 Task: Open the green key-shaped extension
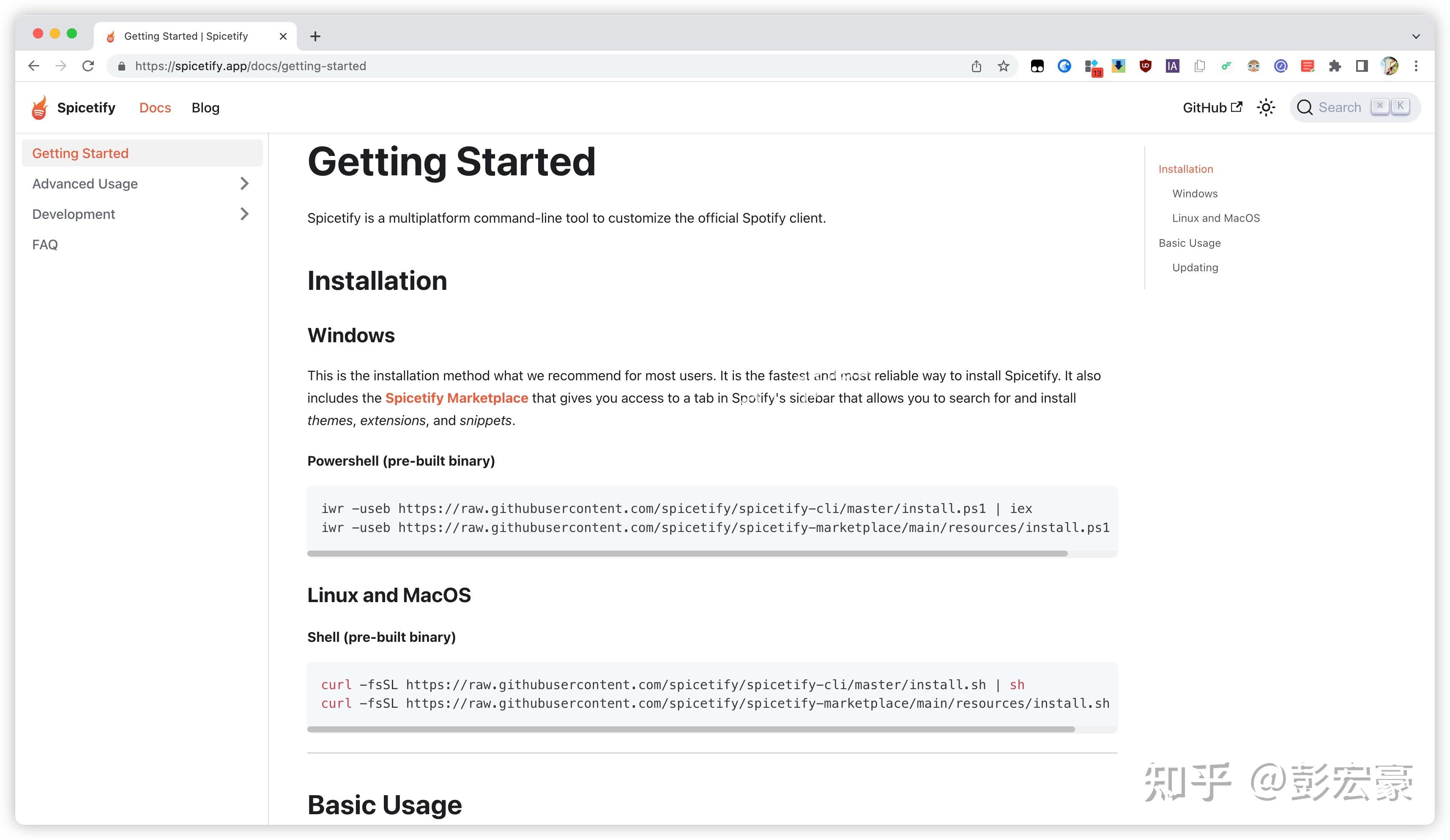point(1227,66)
